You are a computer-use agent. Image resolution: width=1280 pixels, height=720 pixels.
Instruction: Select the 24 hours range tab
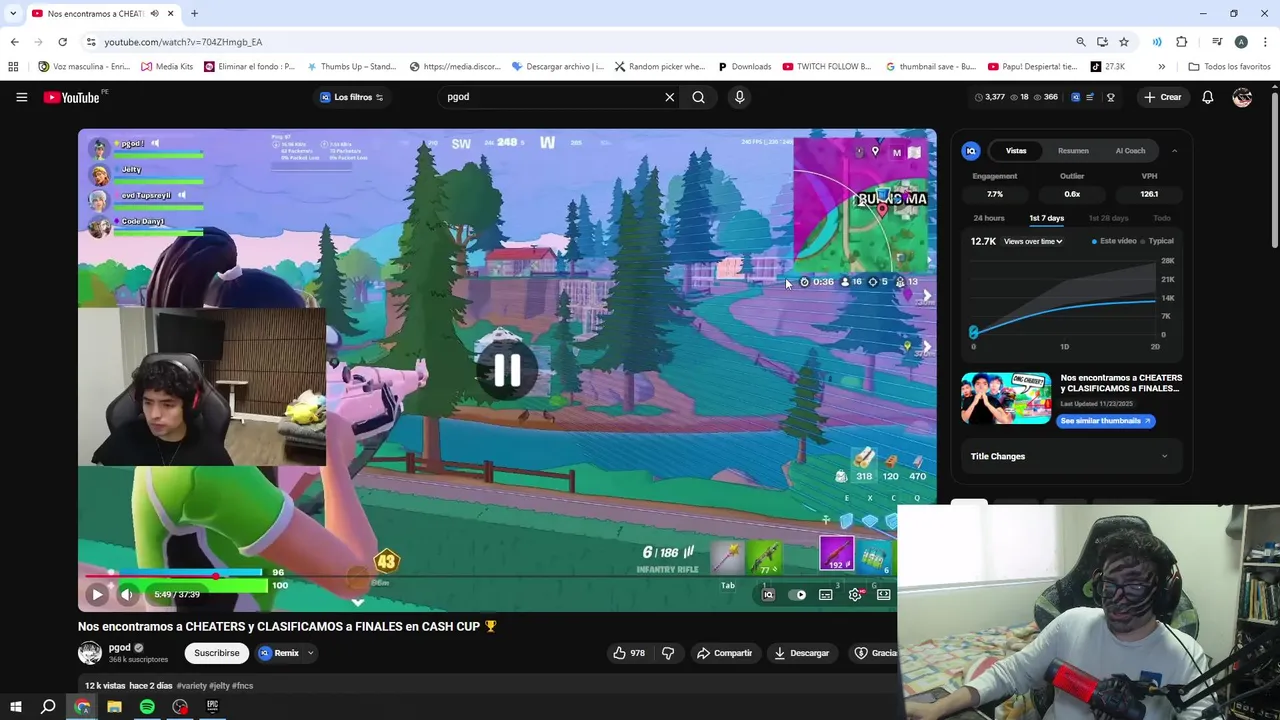989,218
